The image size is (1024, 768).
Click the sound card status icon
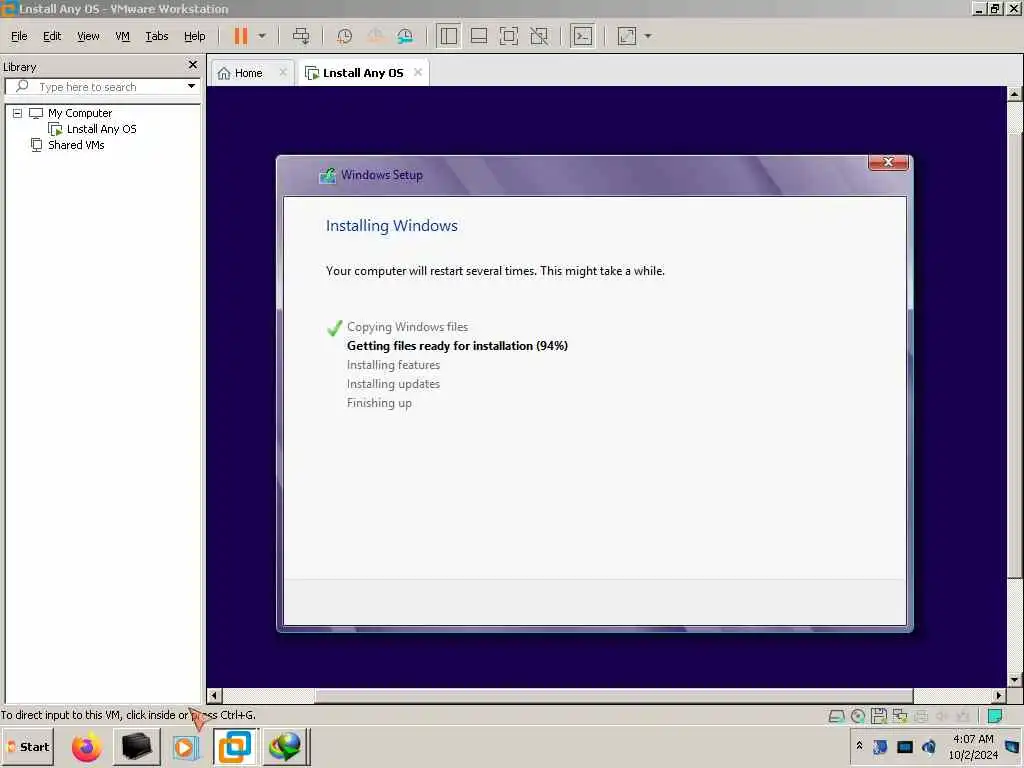tap(942, 716)
